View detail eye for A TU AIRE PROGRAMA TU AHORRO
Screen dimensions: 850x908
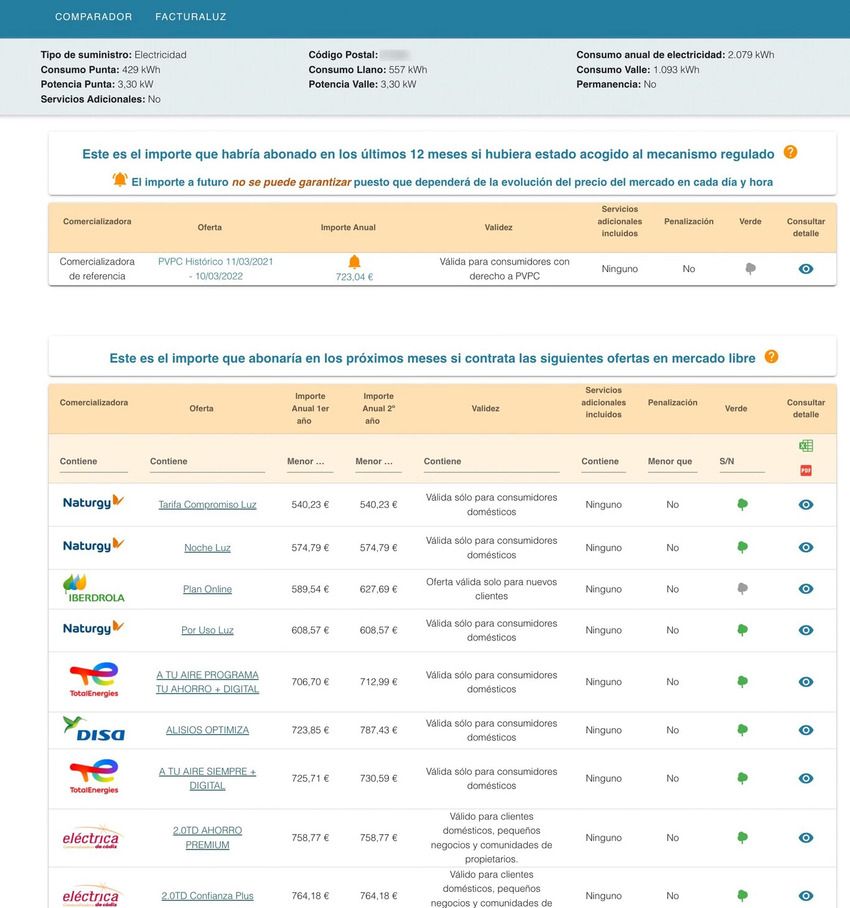(x=805, y=682)
